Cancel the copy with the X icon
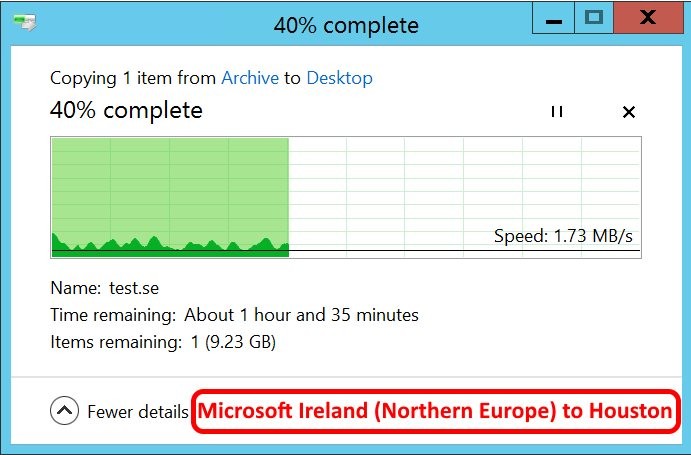 pyautogui.click(x=629, y=112)
